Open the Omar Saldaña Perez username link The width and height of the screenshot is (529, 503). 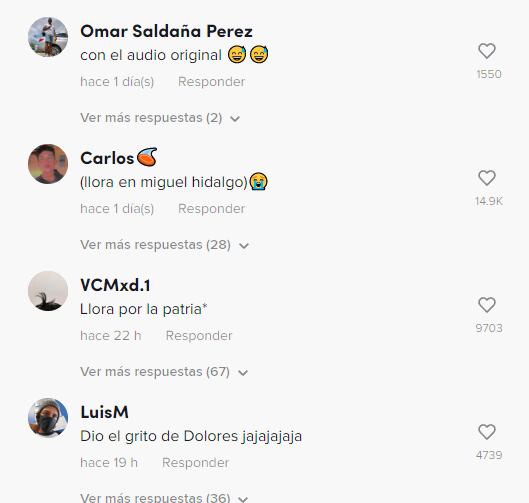(166, 31)
